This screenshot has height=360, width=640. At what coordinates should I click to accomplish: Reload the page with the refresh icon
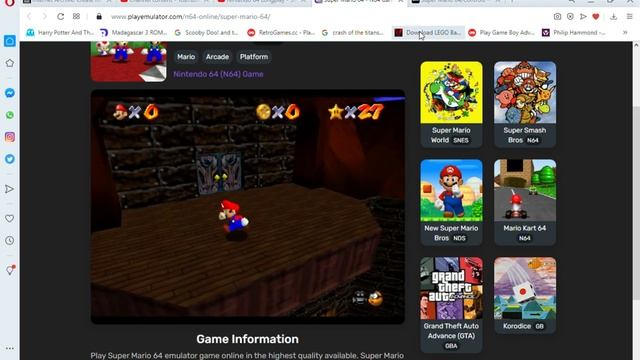click(60, 16)
